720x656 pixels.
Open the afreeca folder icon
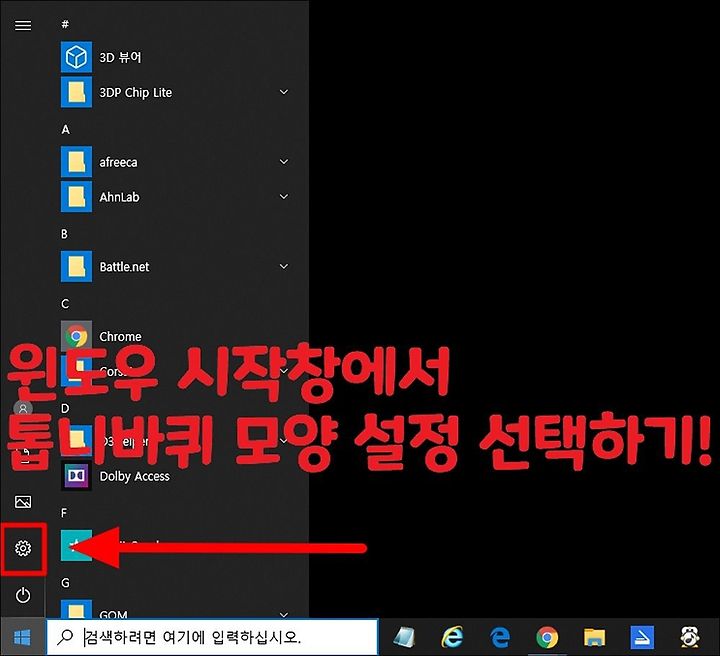coord(76,162)
